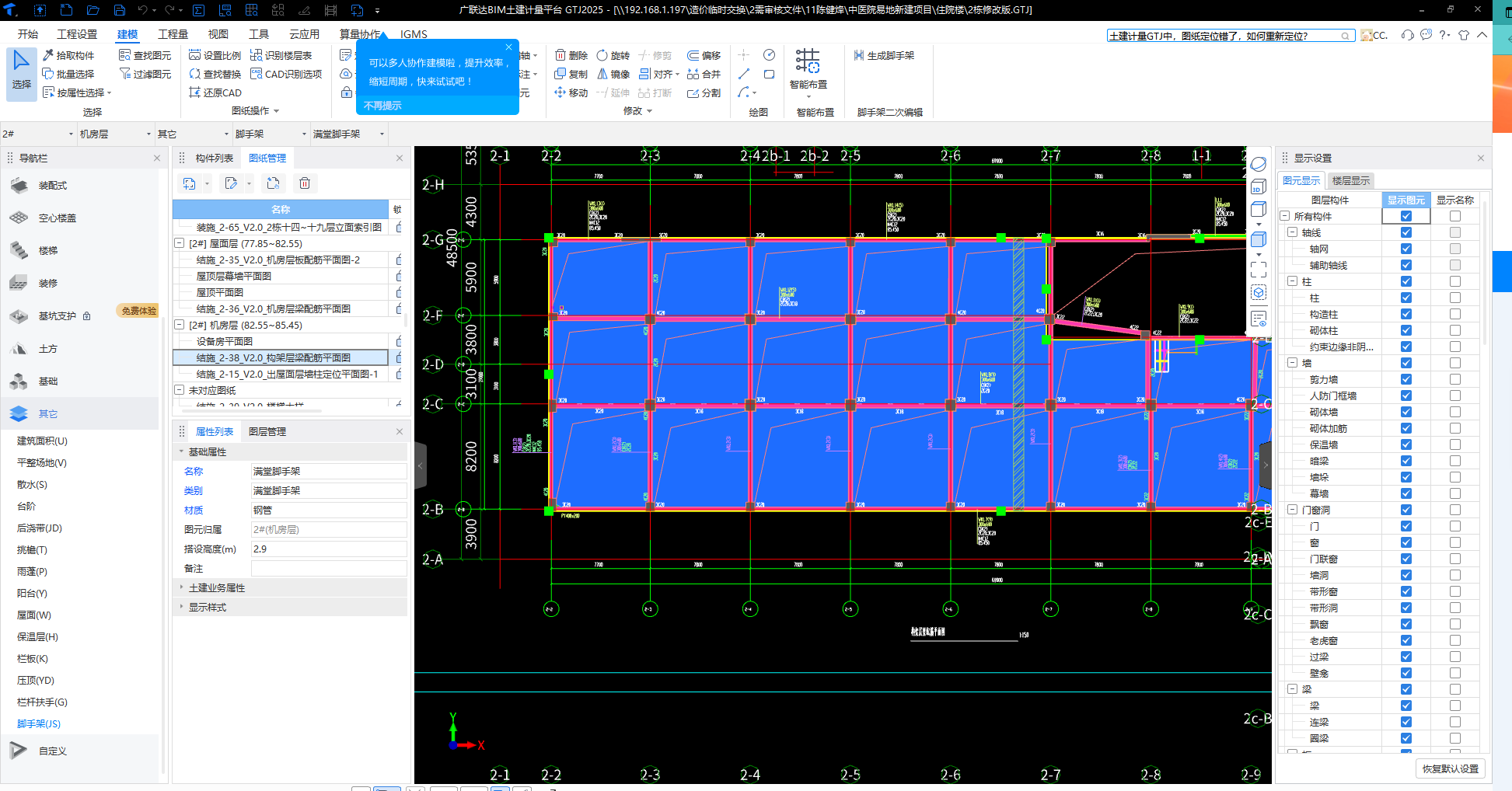Open the 满堂脚手架 component dropdown
This screenshot has height=791, width=1512.
[x=348, y=134]
